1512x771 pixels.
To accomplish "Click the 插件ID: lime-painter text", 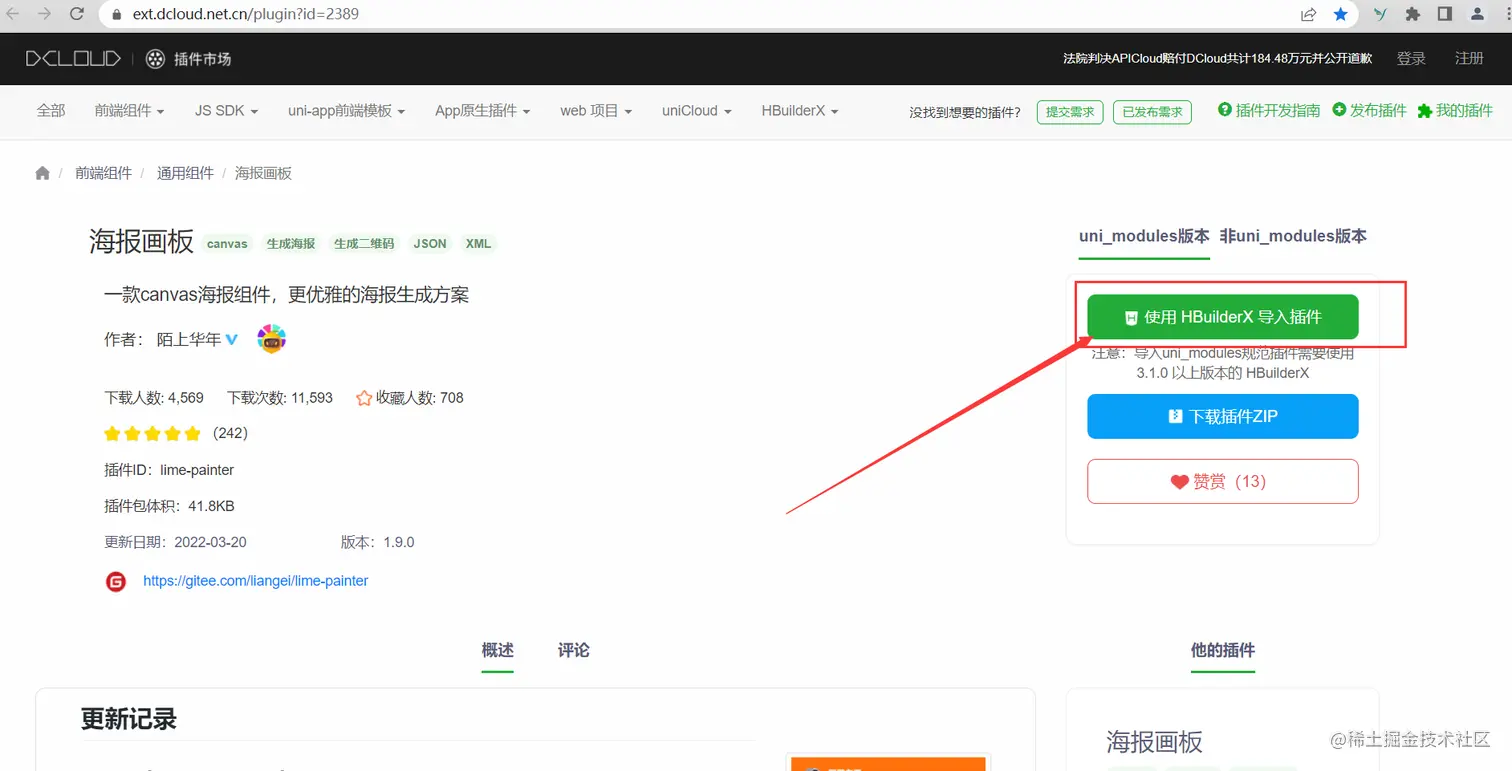I will [169, 470].
